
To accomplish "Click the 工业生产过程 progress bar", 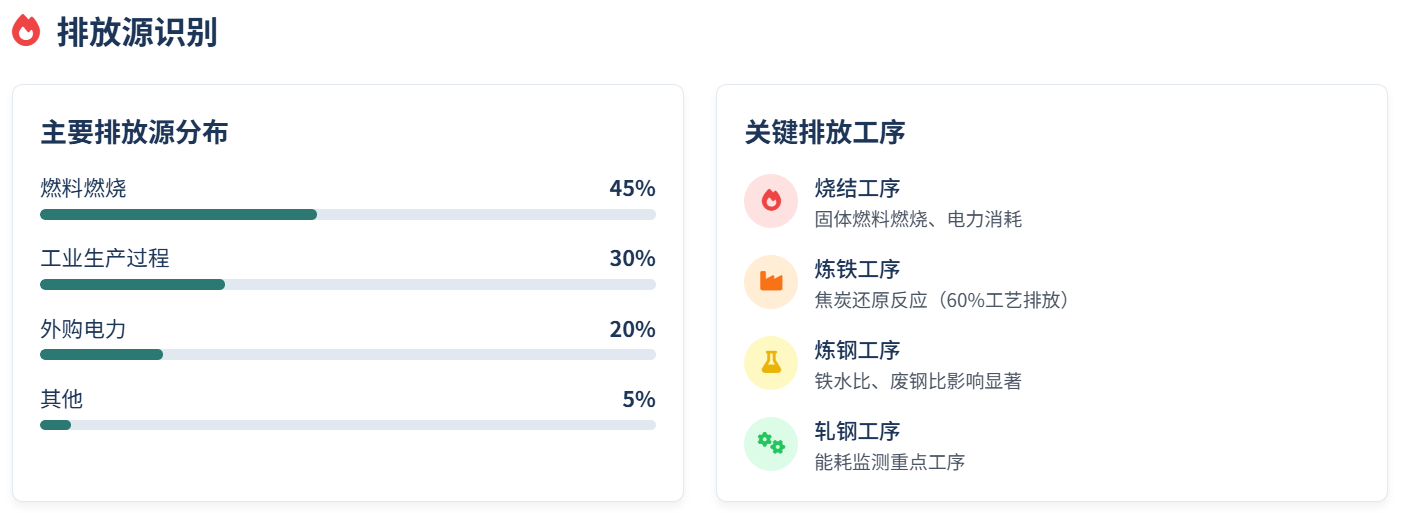I will coord(348,284).
